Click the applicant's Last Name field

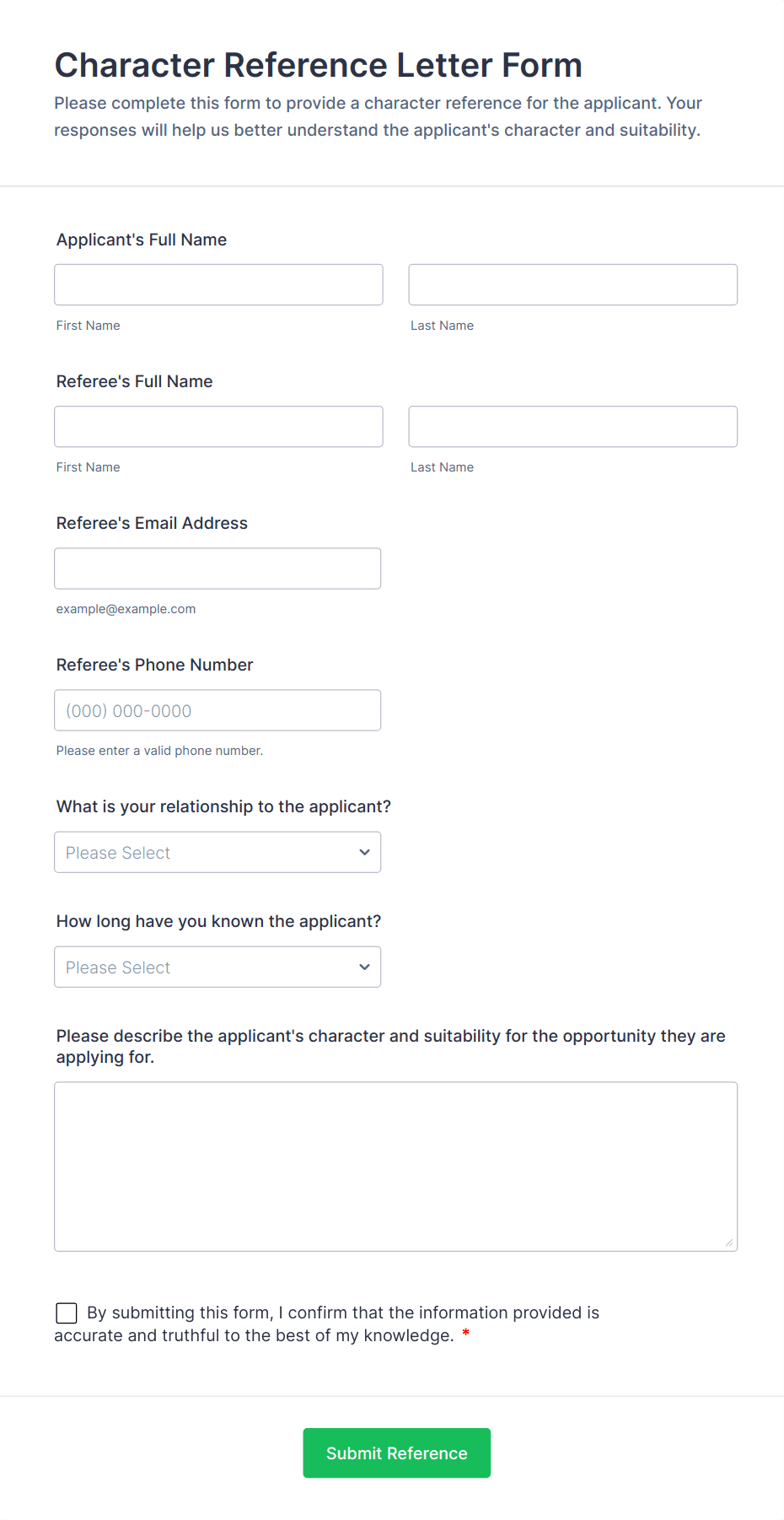click(x=572, y=285)
